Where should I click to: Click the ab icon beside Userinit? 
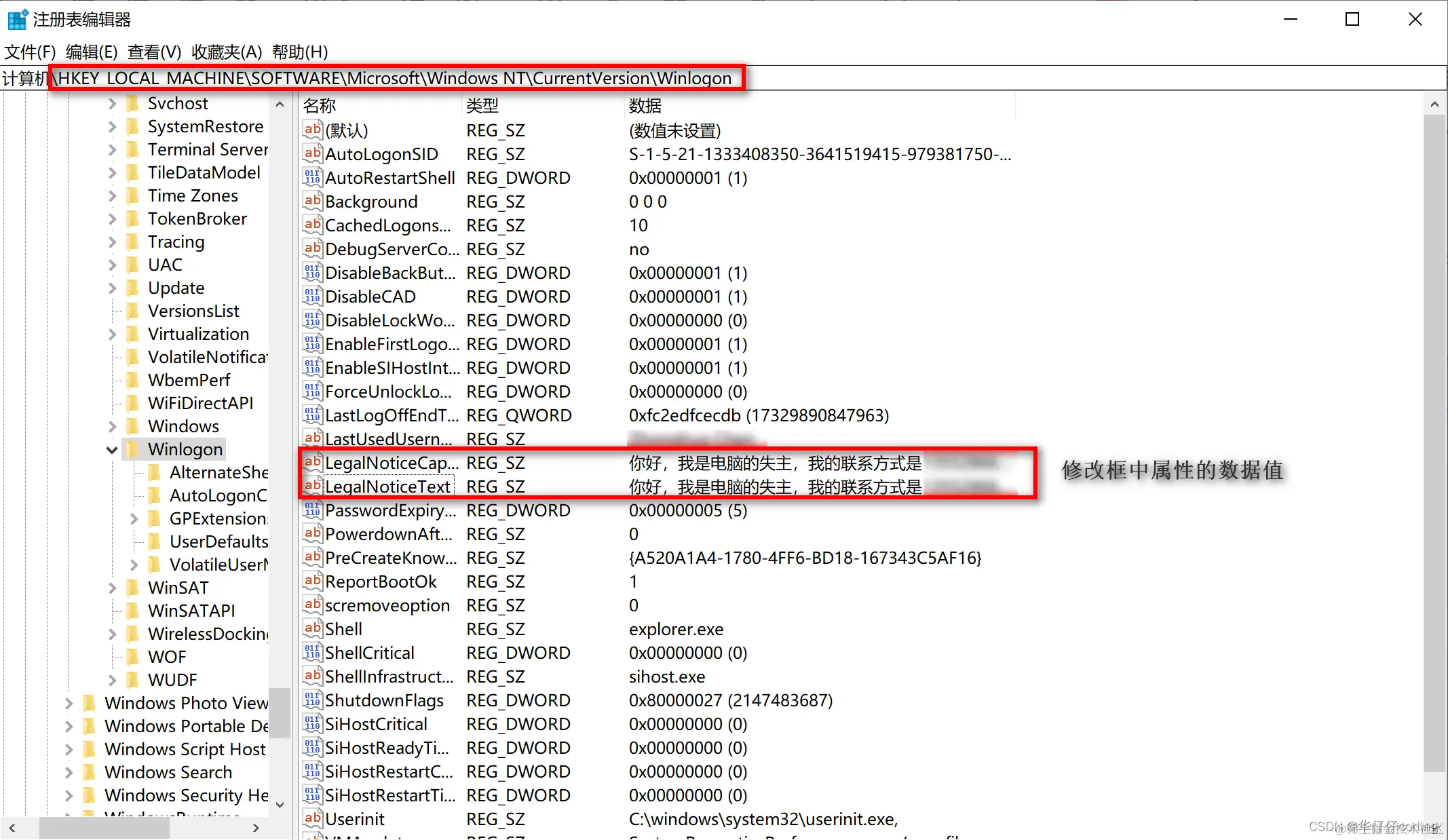(312, 818)
